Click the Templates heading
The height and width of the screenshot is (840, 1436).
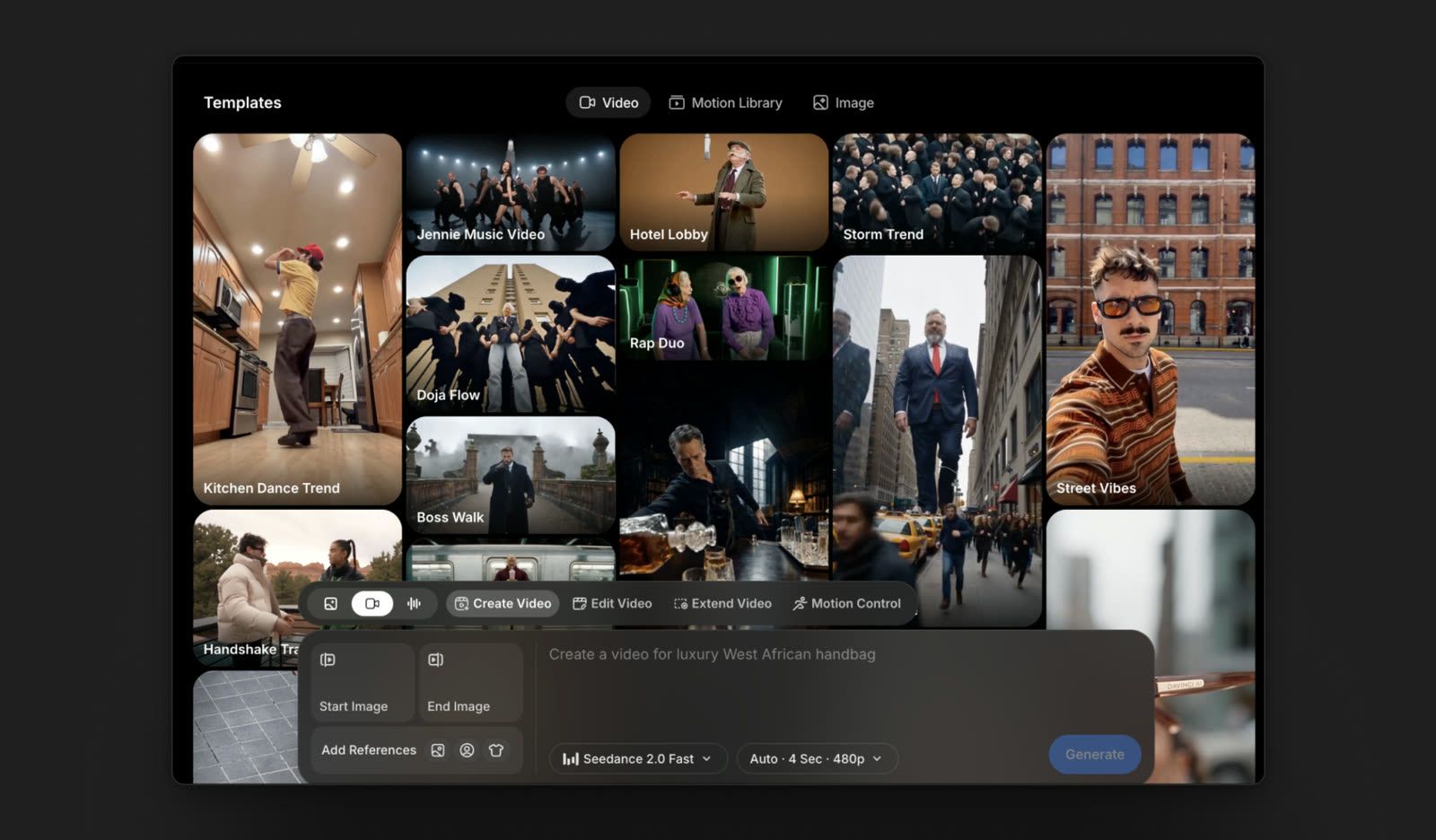click(x=242, y=102)
